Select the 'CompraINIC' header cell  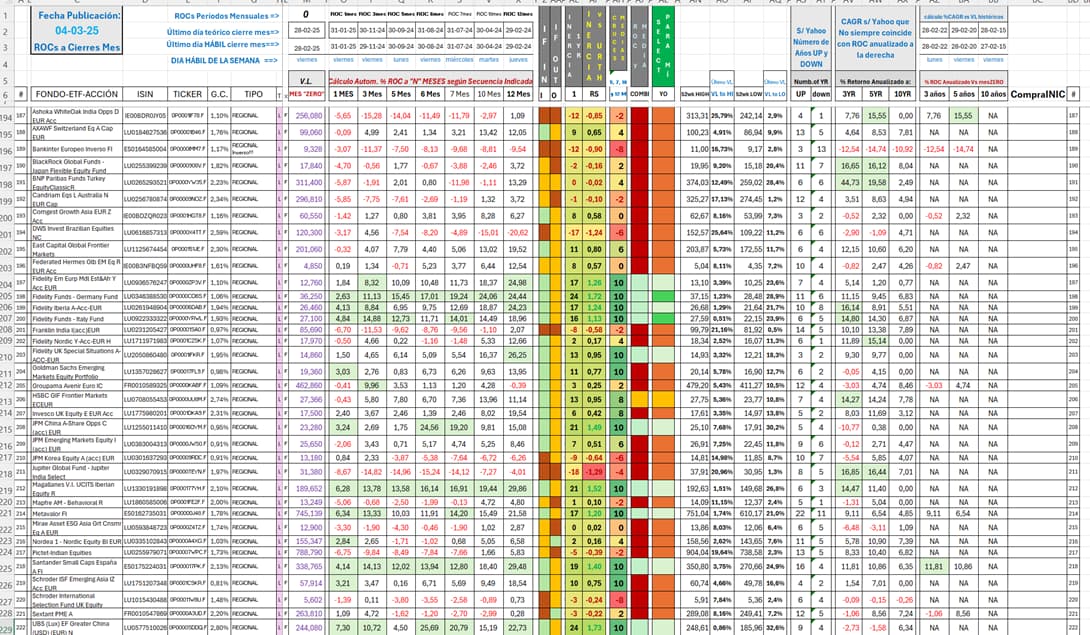coord(1037,94)
